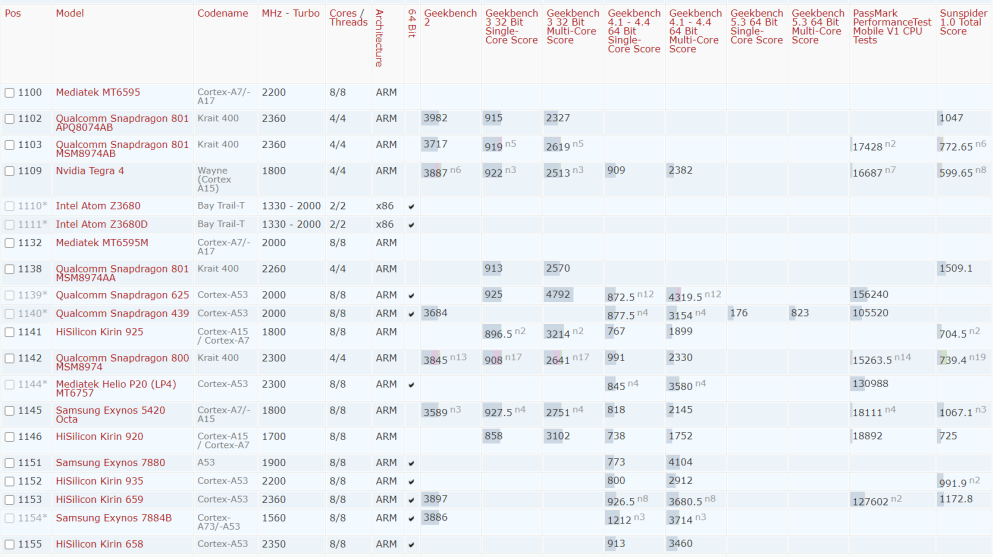Tick the checkbox for row 1100 Mediatek MT6595
The height and width of the screenshot is (557, 1000).
point(10,93)
